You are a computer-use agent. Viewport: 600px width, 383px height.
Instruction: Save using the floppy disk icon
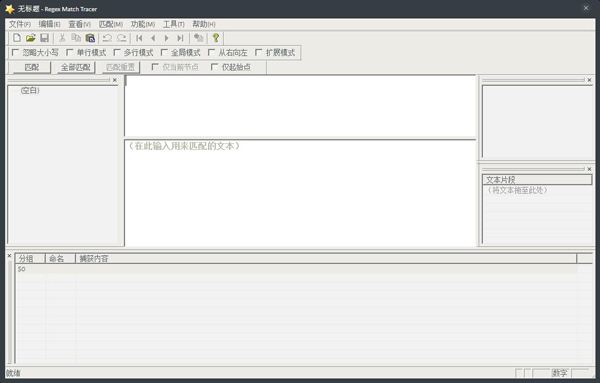tap(44, 38)
